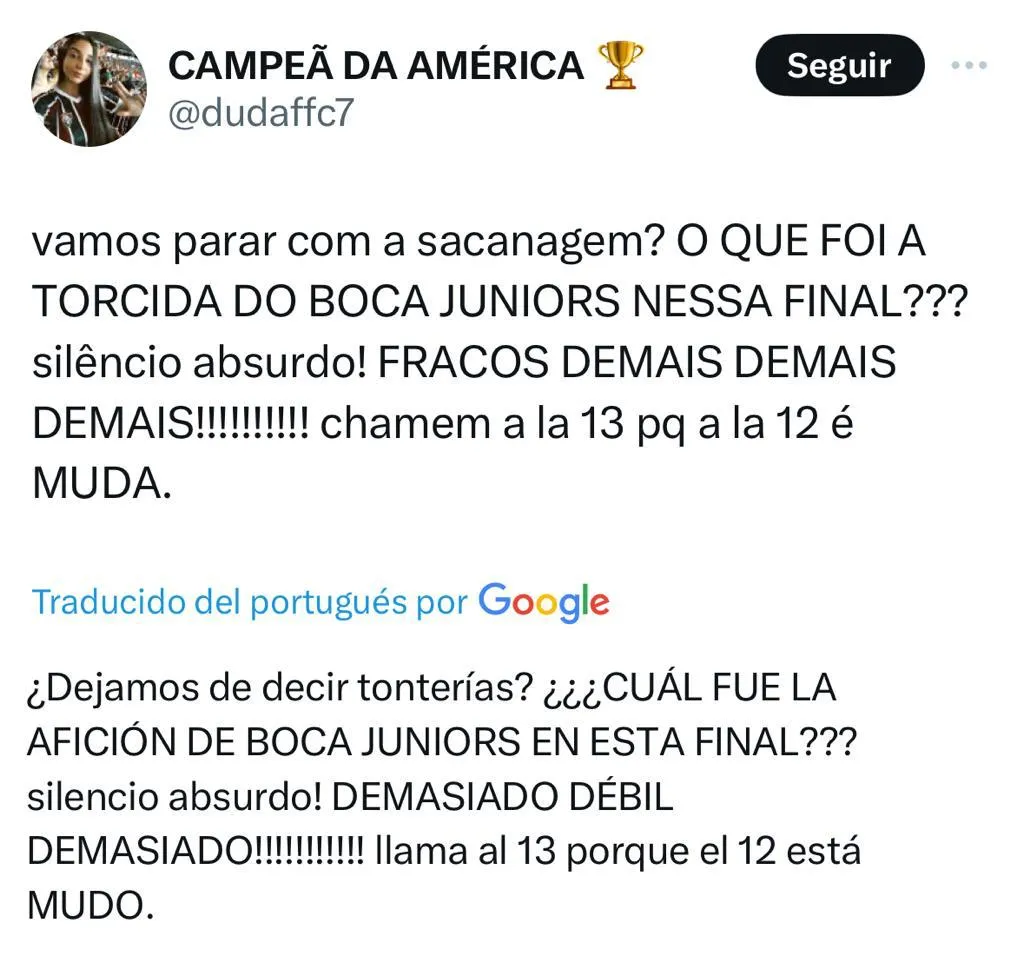Click the profile avatar photo
The width and height of the screenshot is (1024, 970).
click(90, 90)
